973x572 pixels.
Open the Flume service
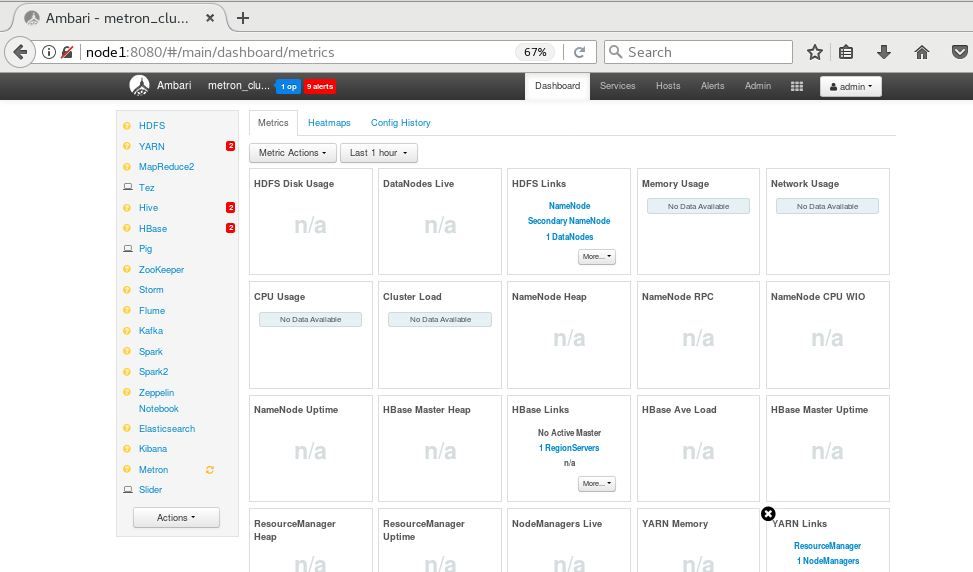[x=151, y=310]
